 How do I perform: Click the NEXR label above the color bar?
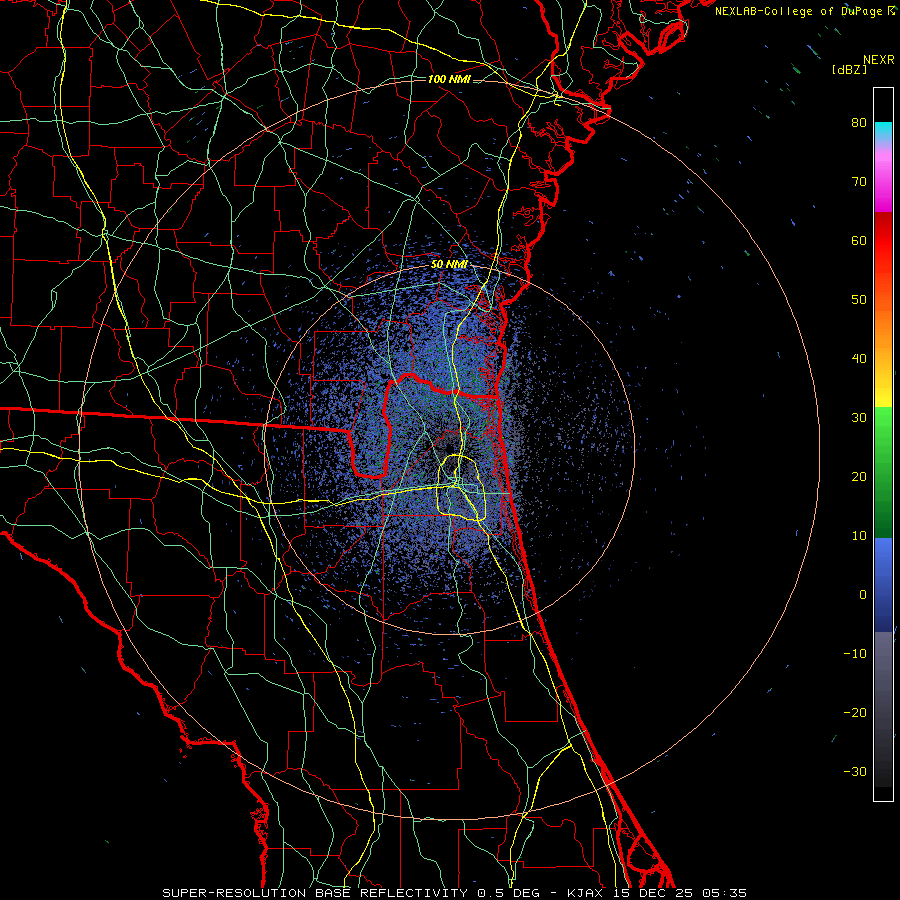coord(879,60)
